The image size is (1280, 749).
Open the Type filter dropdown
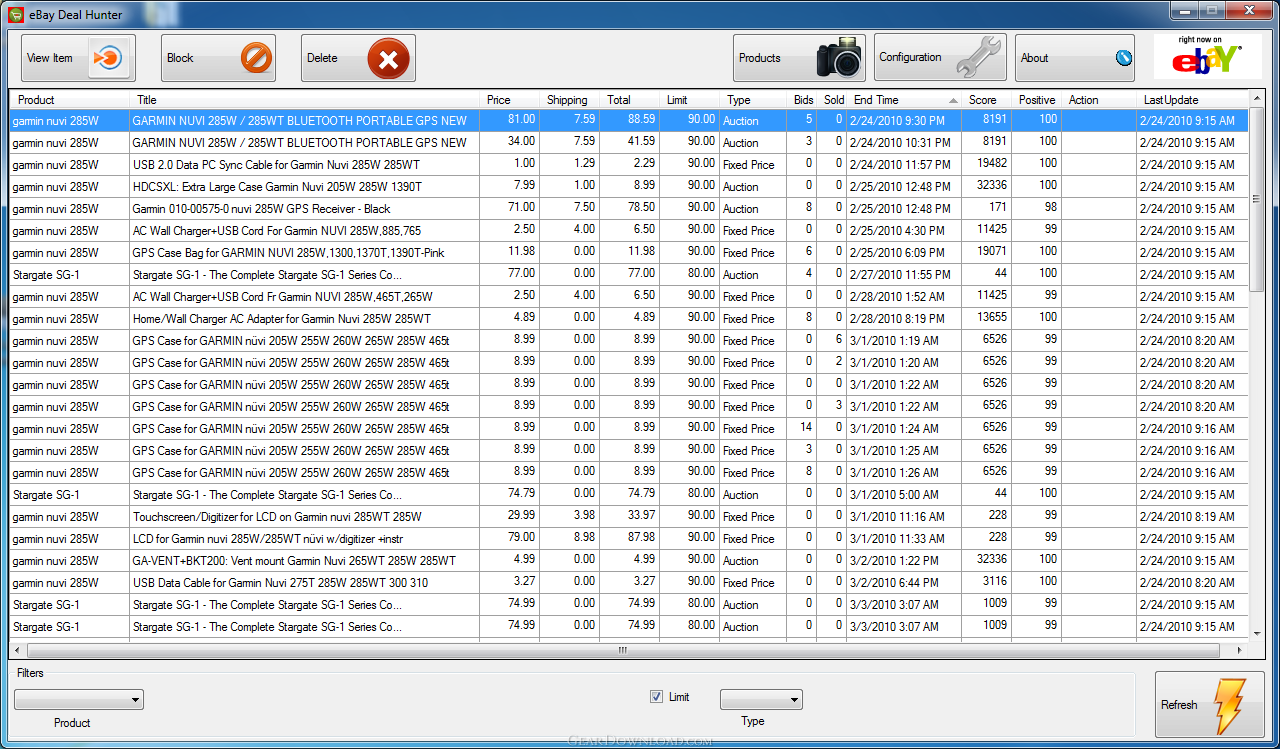coord(761,700)
